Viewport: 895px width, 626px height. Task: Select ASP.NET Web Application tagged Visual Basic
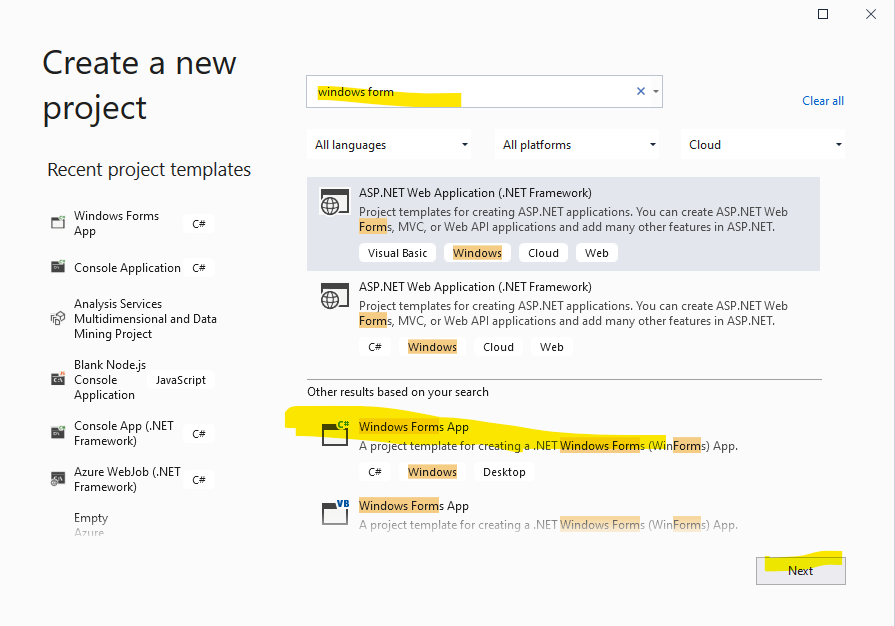(563, 224)
